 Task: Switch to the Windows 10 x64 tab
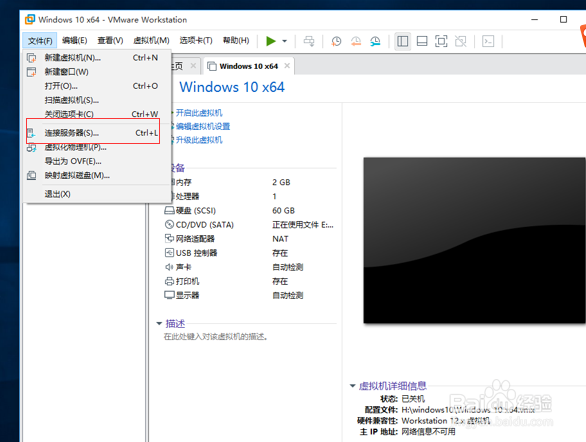[x=248, y=66]
